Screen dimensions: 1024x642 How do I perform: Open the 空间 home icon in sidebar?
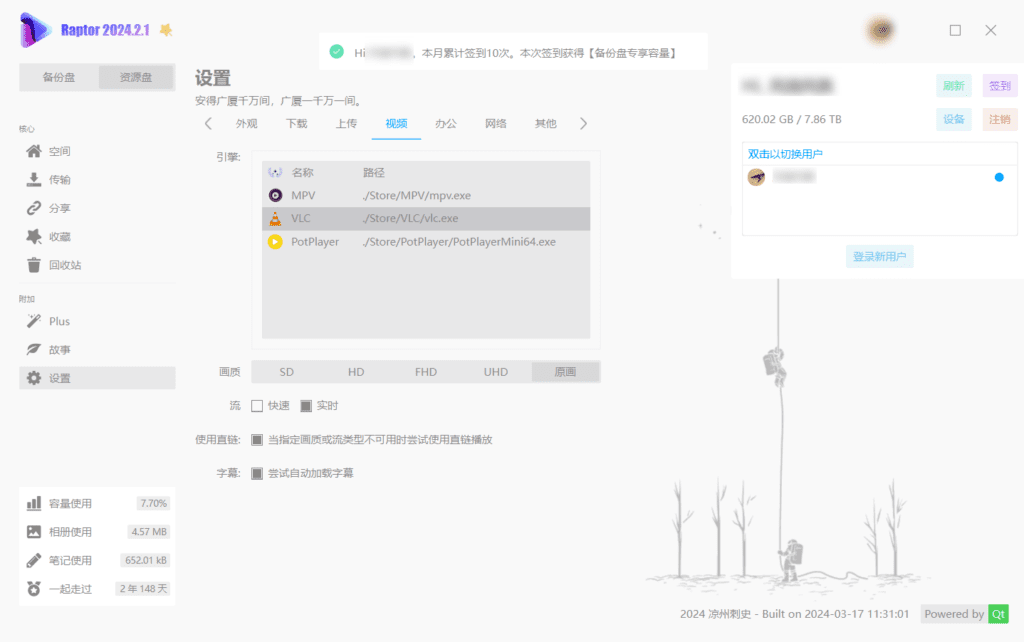coord(34,151)
